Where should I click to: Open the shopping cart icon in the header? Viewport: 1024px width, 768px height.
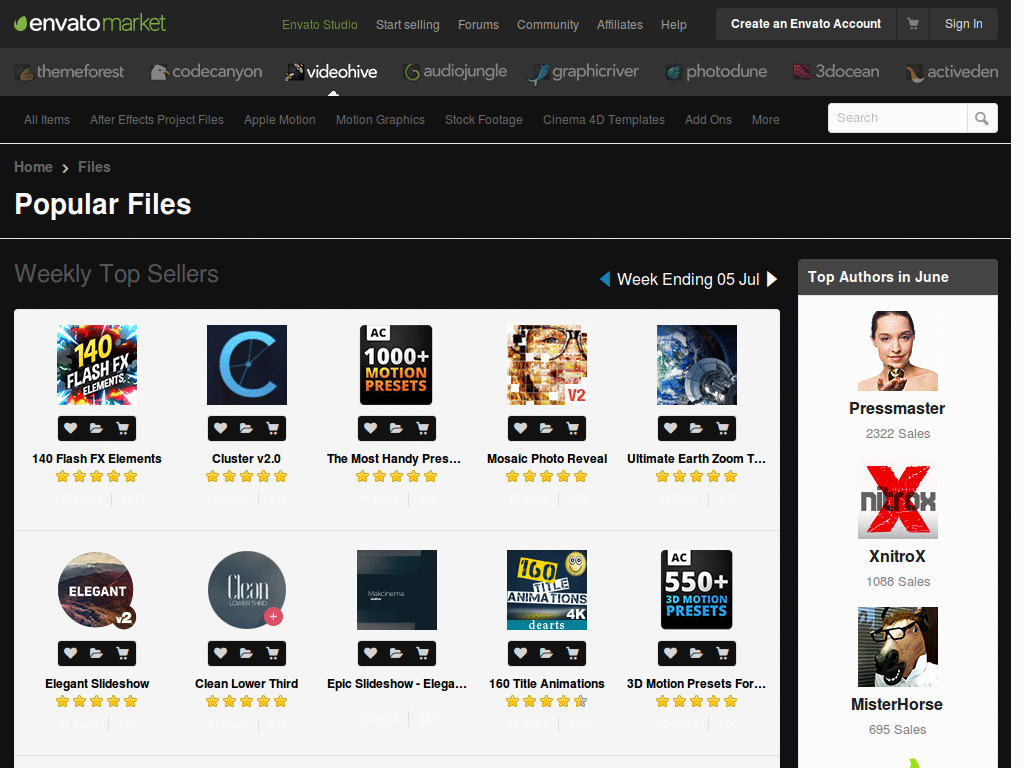913,23
